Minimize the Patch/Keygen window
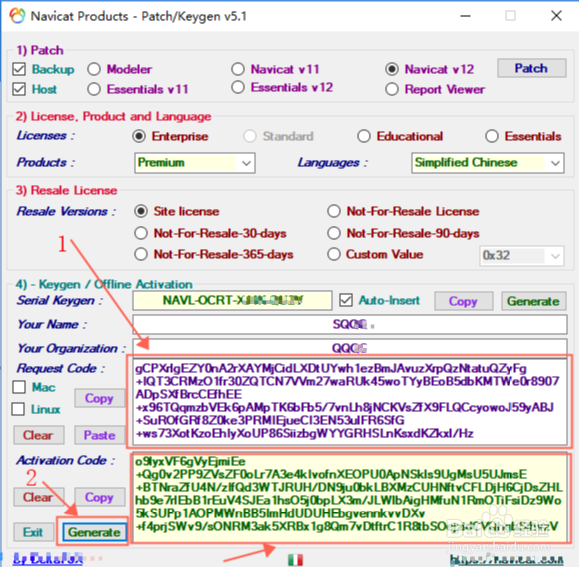This screenshot has height=567, width=582. point(465,16)
